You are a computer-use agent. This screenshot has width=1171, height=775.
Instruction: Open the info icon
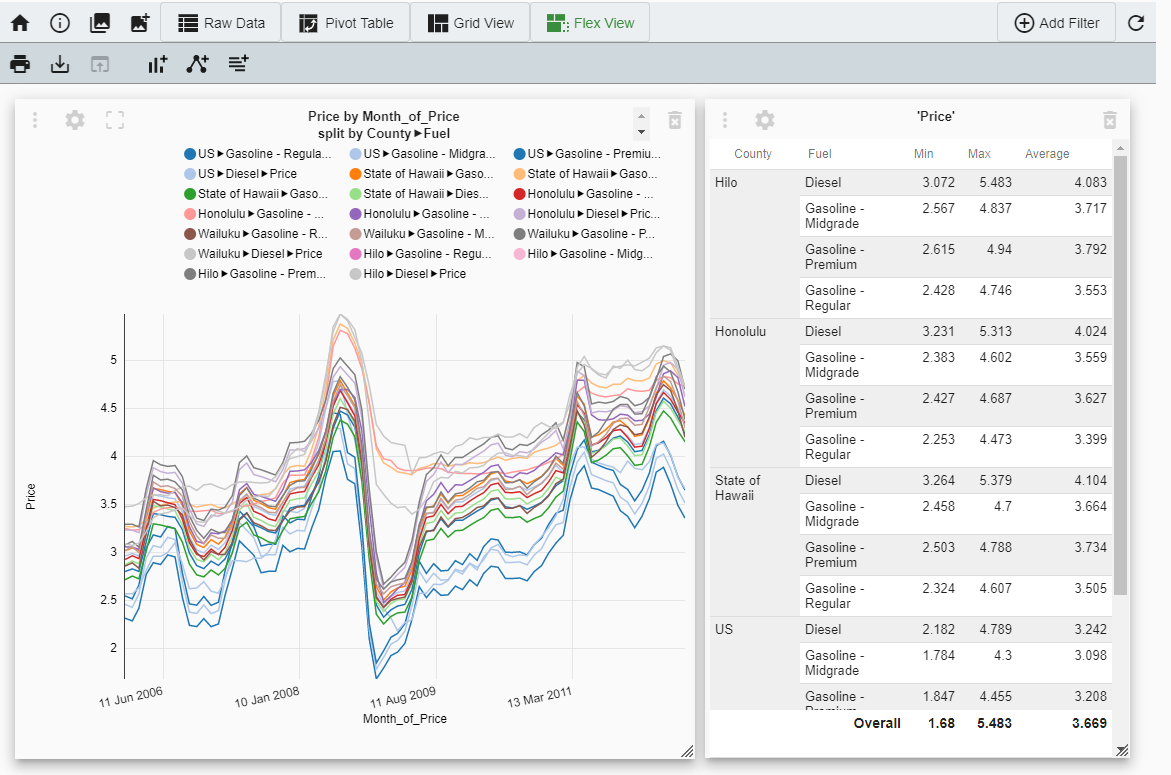coord(60,23)
